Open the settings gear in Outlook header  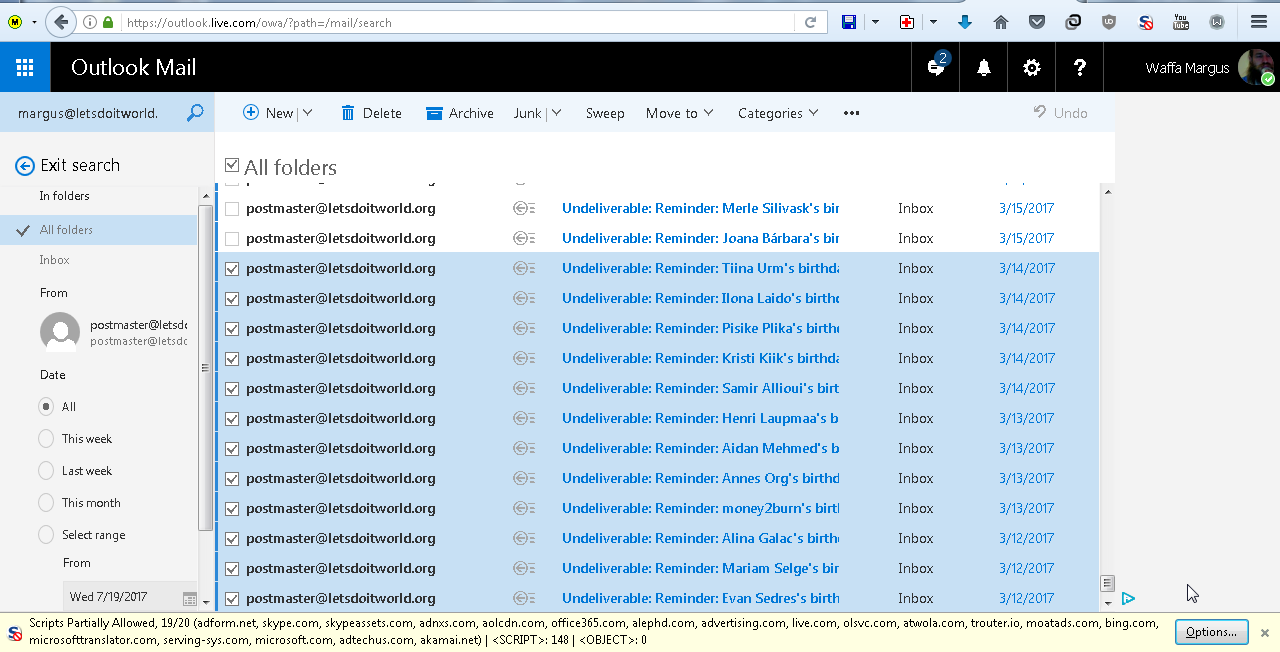(1032, 68)
